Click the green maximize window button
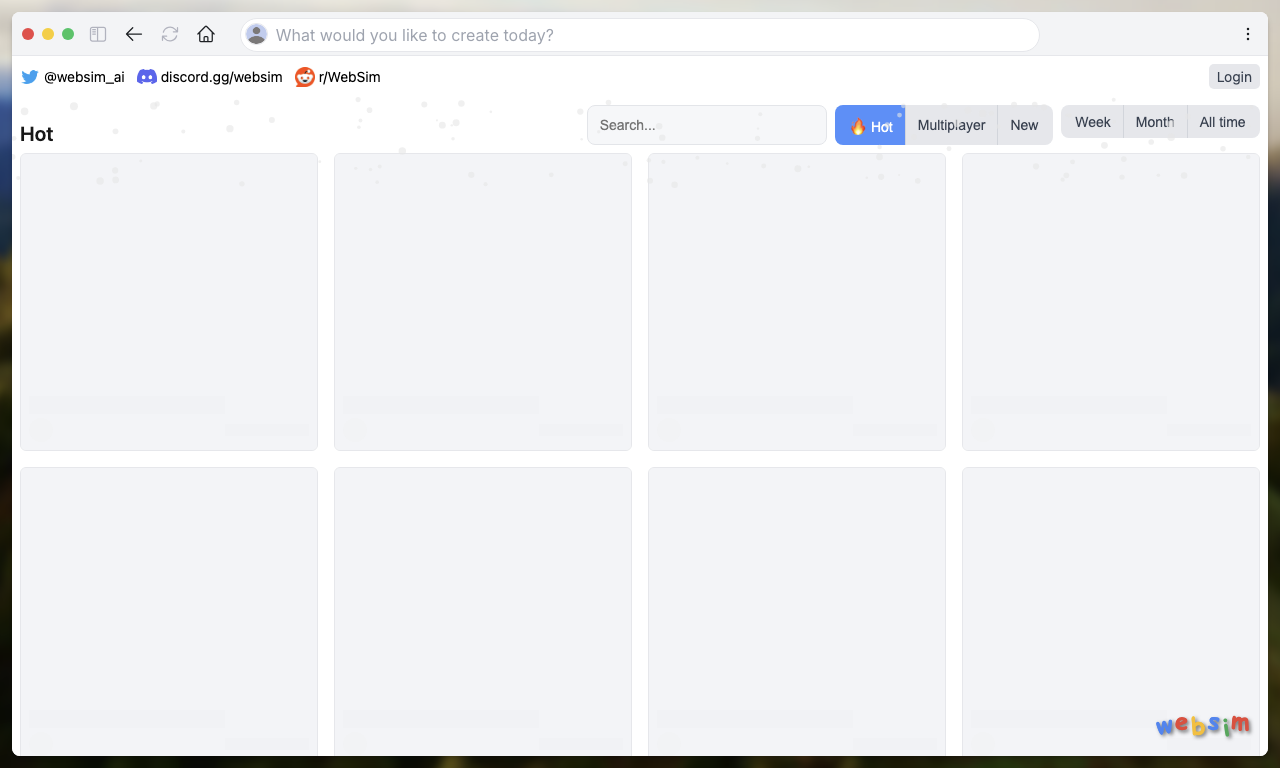This screenshot has height=768, width=1280. pyautogui.click(x=68, y=34)
